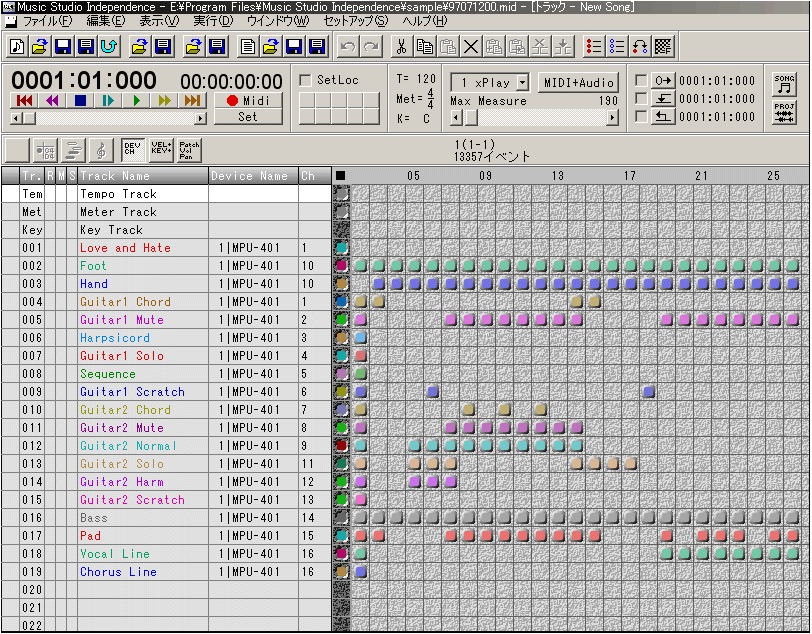Viewport: 812px width, 634px height.
Task: Click the treble clef score icon
Action: (101, 150)
